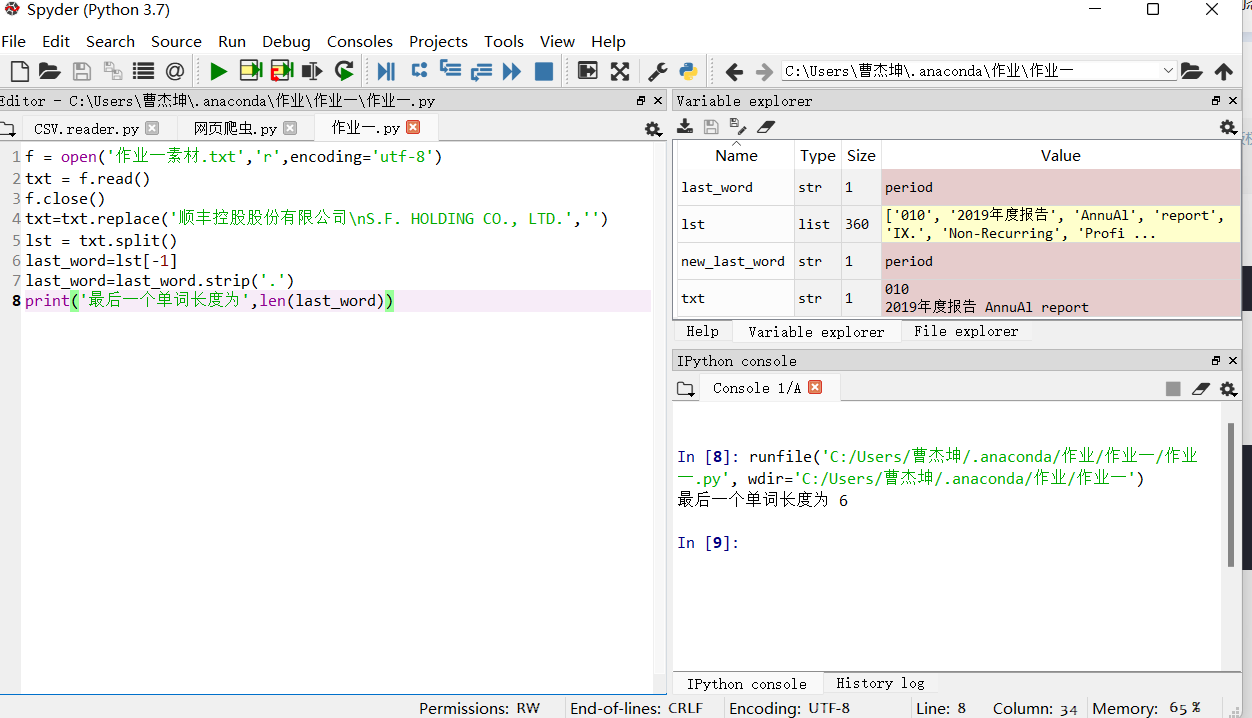Open the Consoles menu
This screenshot has width=1252, height=718.
360,41
